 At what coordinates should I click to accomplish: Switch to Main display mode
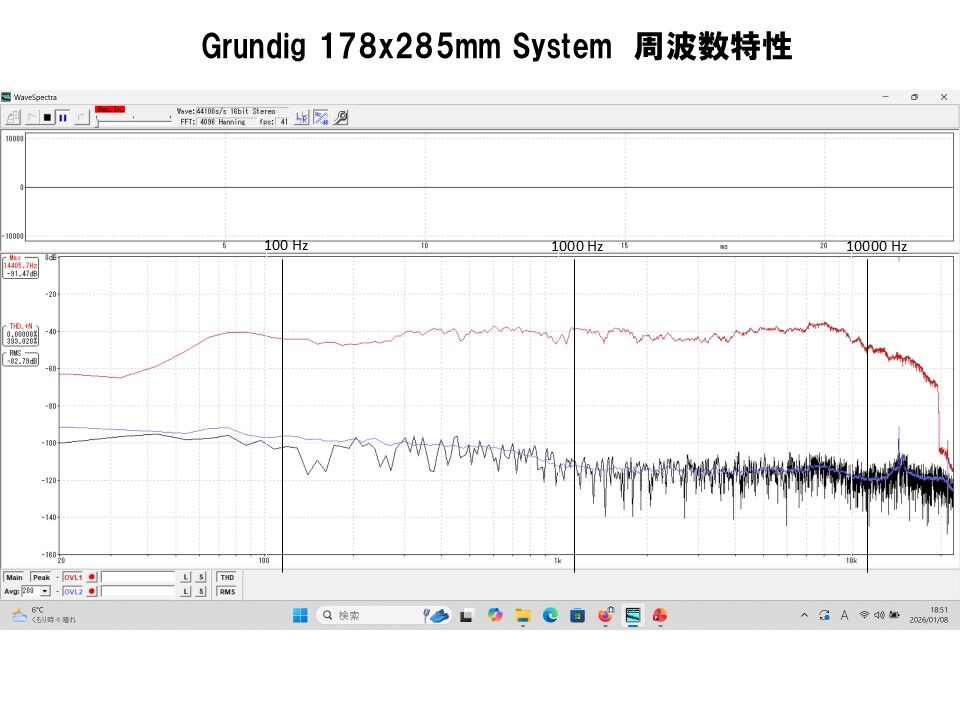coord(14,578)
